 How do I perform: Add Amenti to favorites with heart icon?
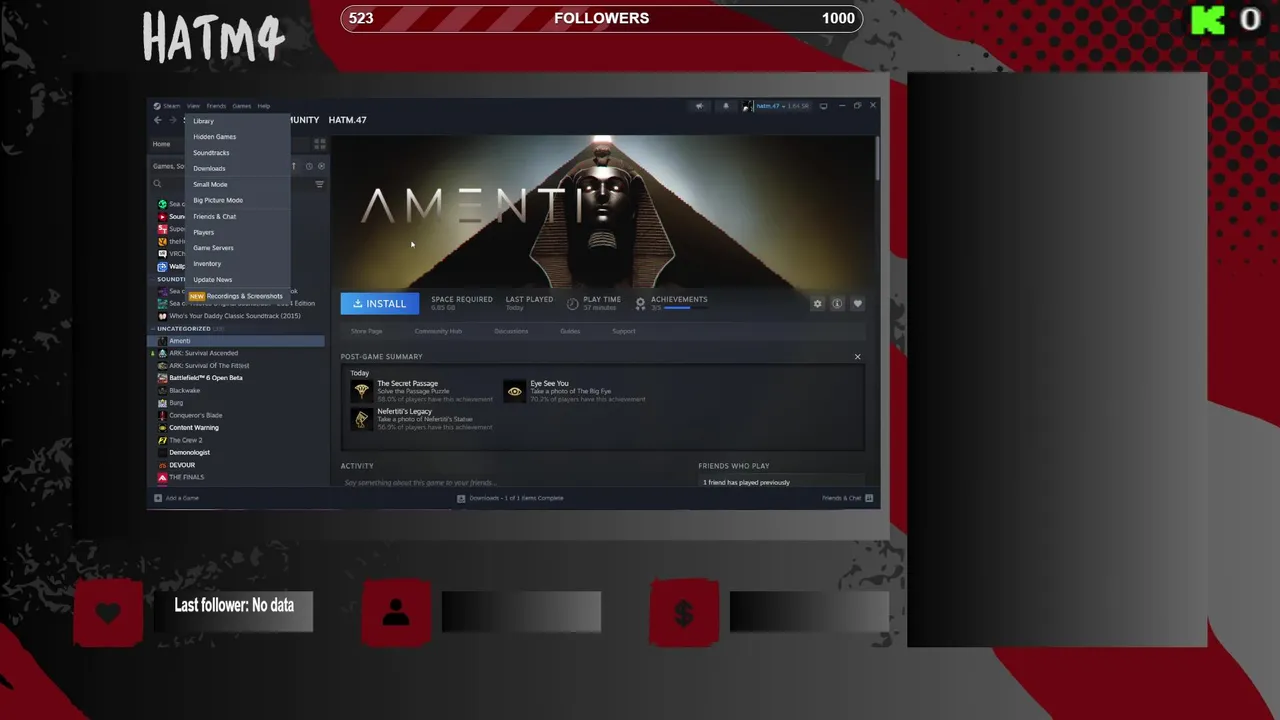click(x=857, y=304)
